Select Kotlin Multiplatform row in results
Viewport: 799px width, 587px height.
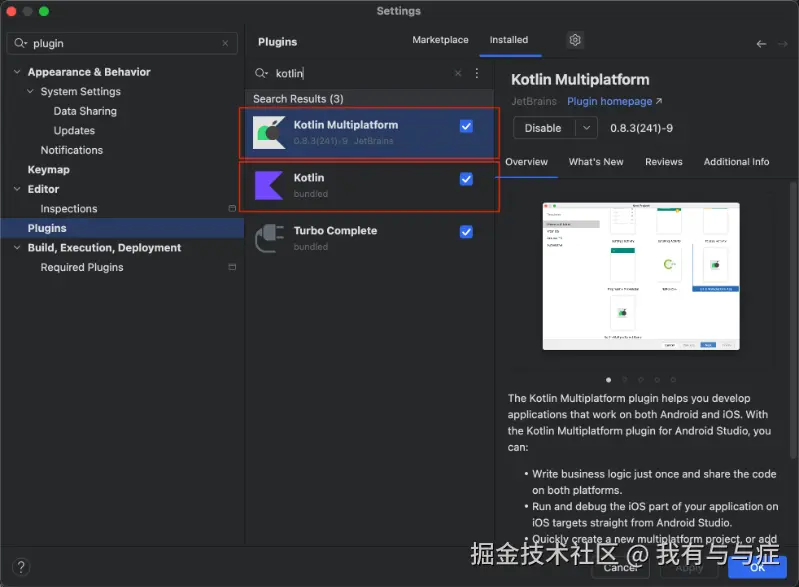(x=369, y=132)
